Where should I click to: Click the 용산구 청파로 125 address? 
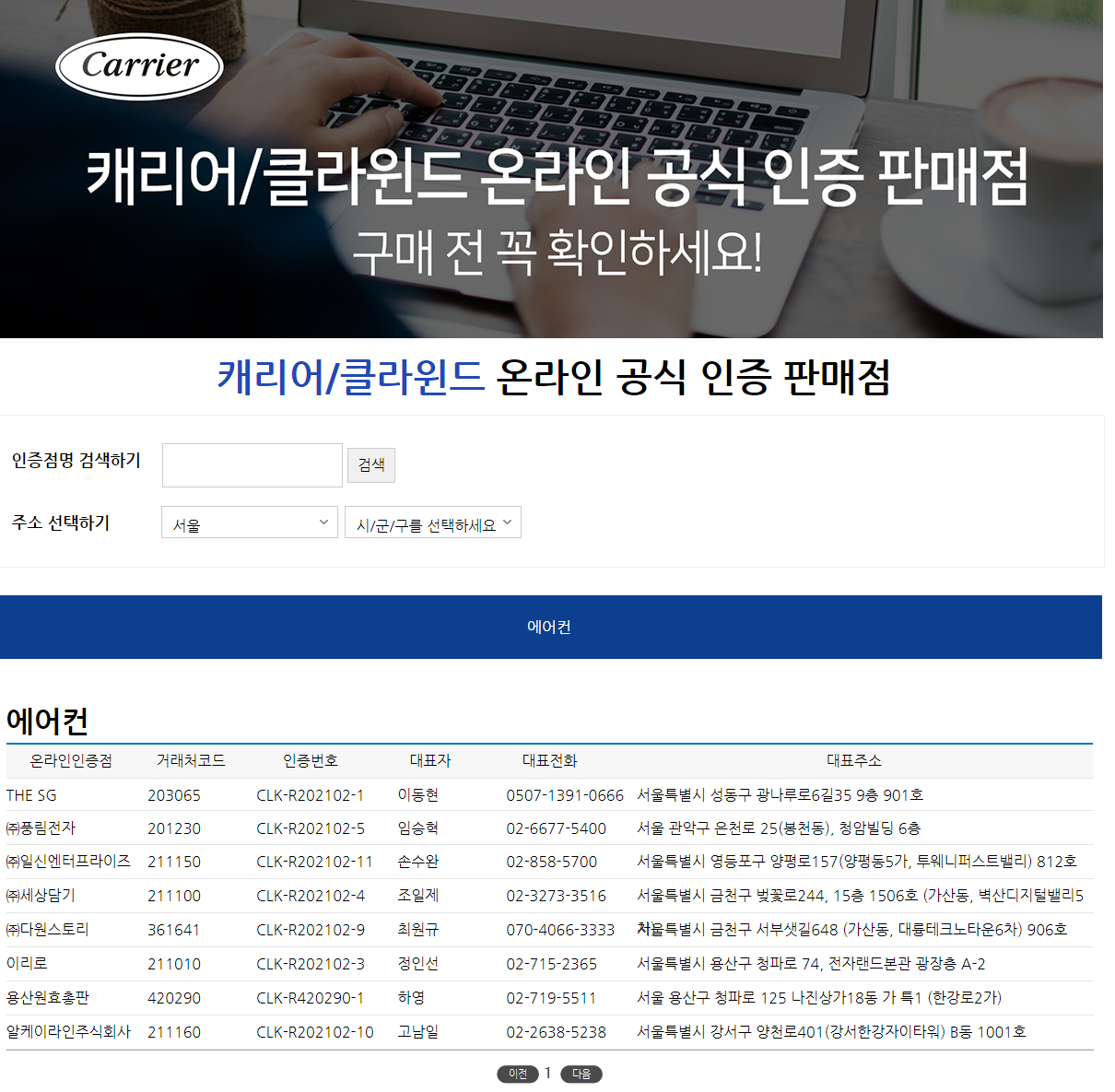coord(819,997)
